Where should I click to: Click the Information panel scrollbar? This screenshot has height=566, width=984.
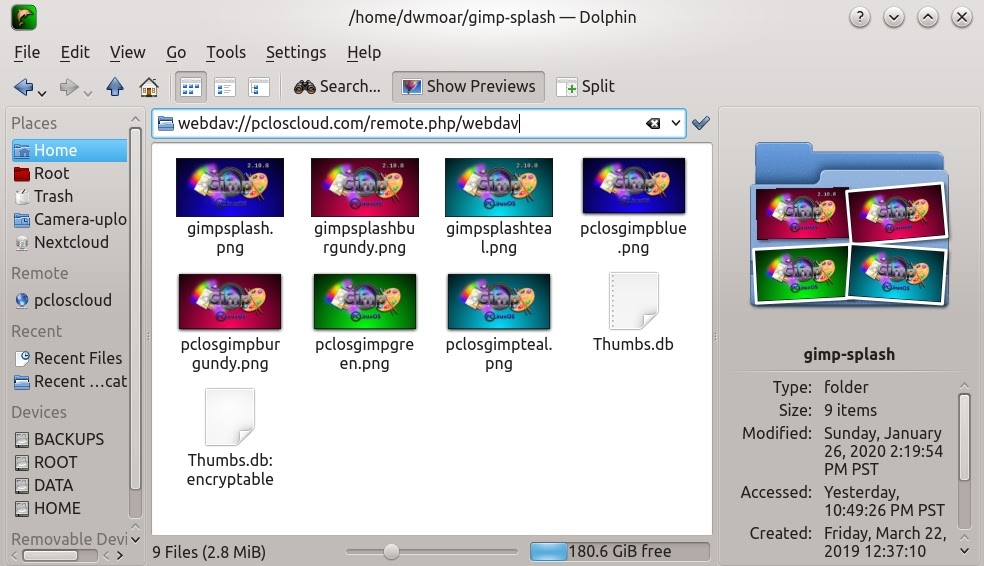pyautogui.click(x=965, y=437)
